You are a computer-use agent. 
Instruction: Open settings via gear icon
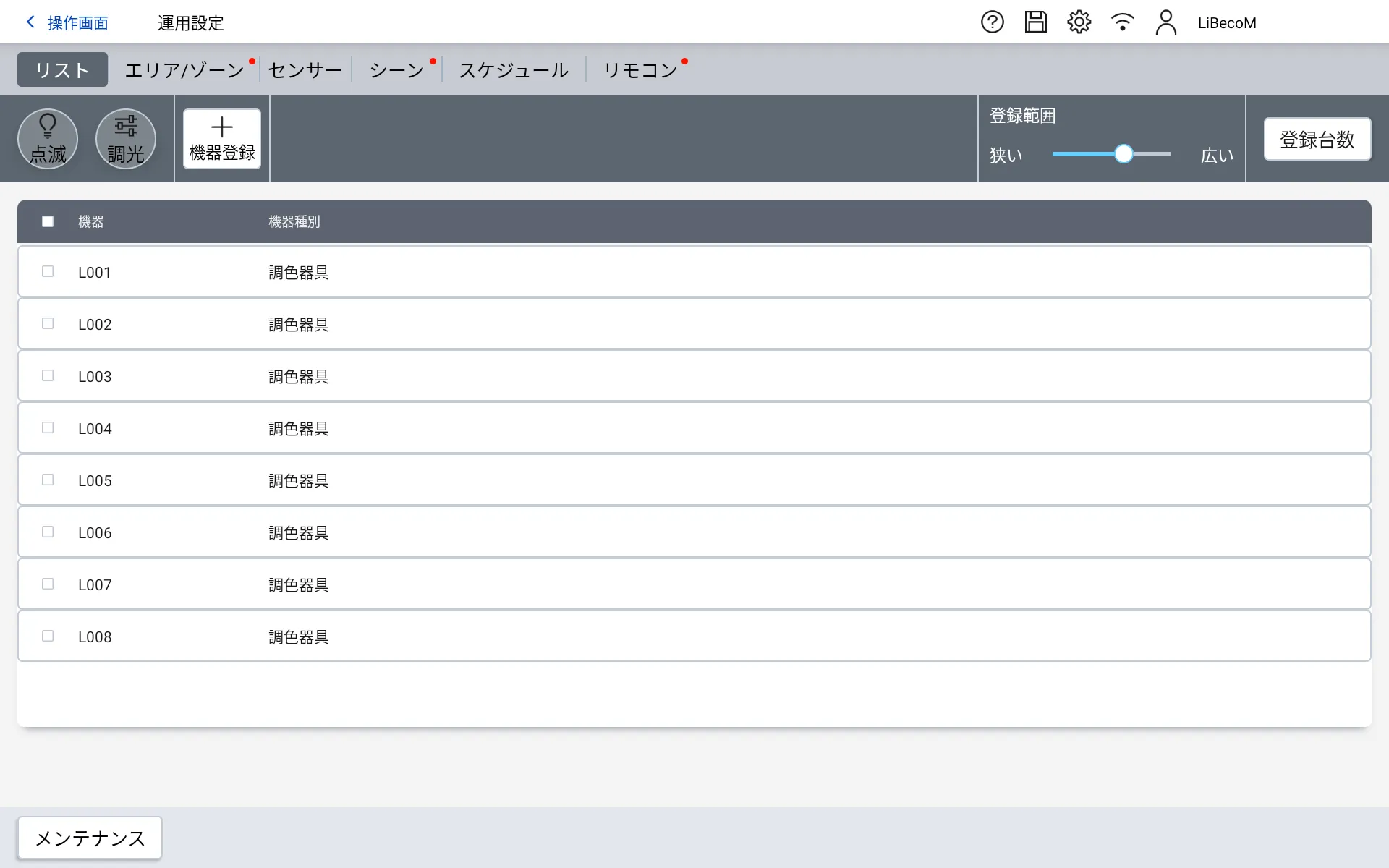(1079, 22)
